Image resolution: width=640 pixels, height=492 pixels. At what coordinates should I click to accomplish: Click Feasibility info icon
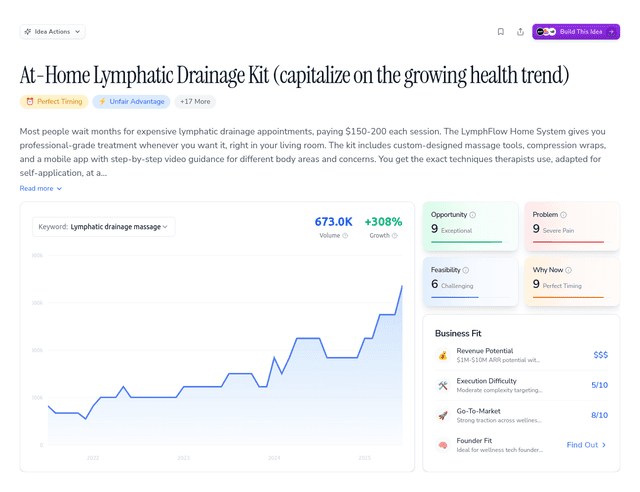click(x=466, y=270)
